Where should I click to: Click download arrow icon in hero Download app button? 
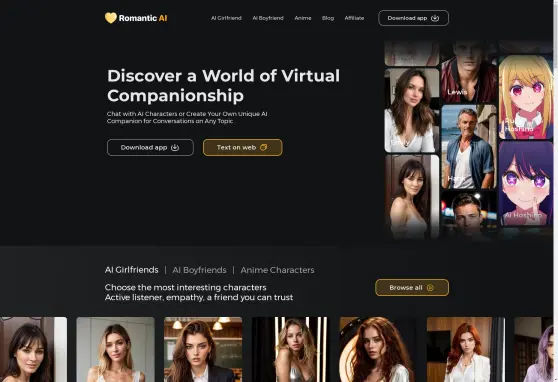point(175,147)
